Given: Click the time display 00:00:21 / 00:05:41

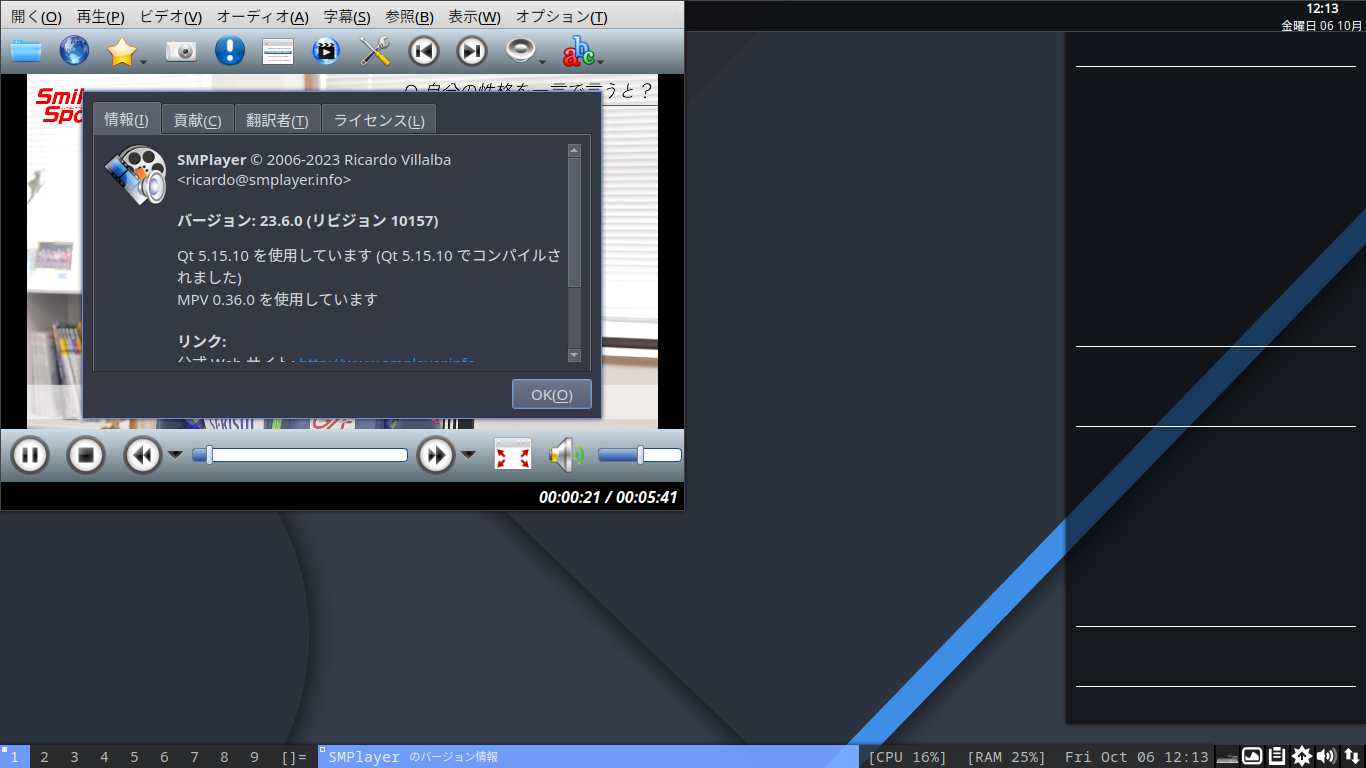Looking at the screenshot, I should point(608,497).
